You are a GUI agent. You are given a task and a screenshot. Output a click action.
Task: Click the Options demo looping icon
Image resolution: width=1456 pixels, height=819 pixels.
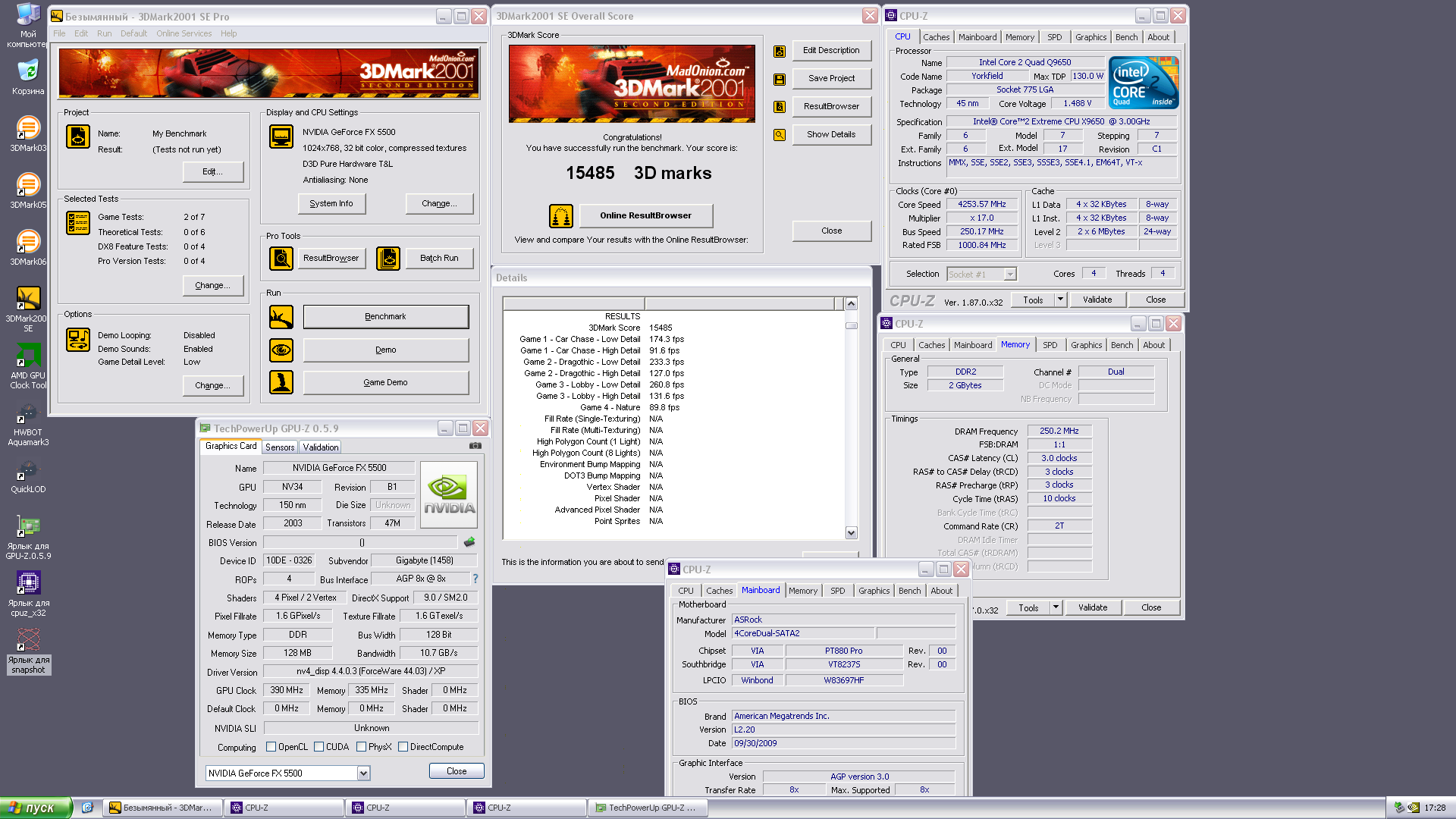click(x=78, y=340)
